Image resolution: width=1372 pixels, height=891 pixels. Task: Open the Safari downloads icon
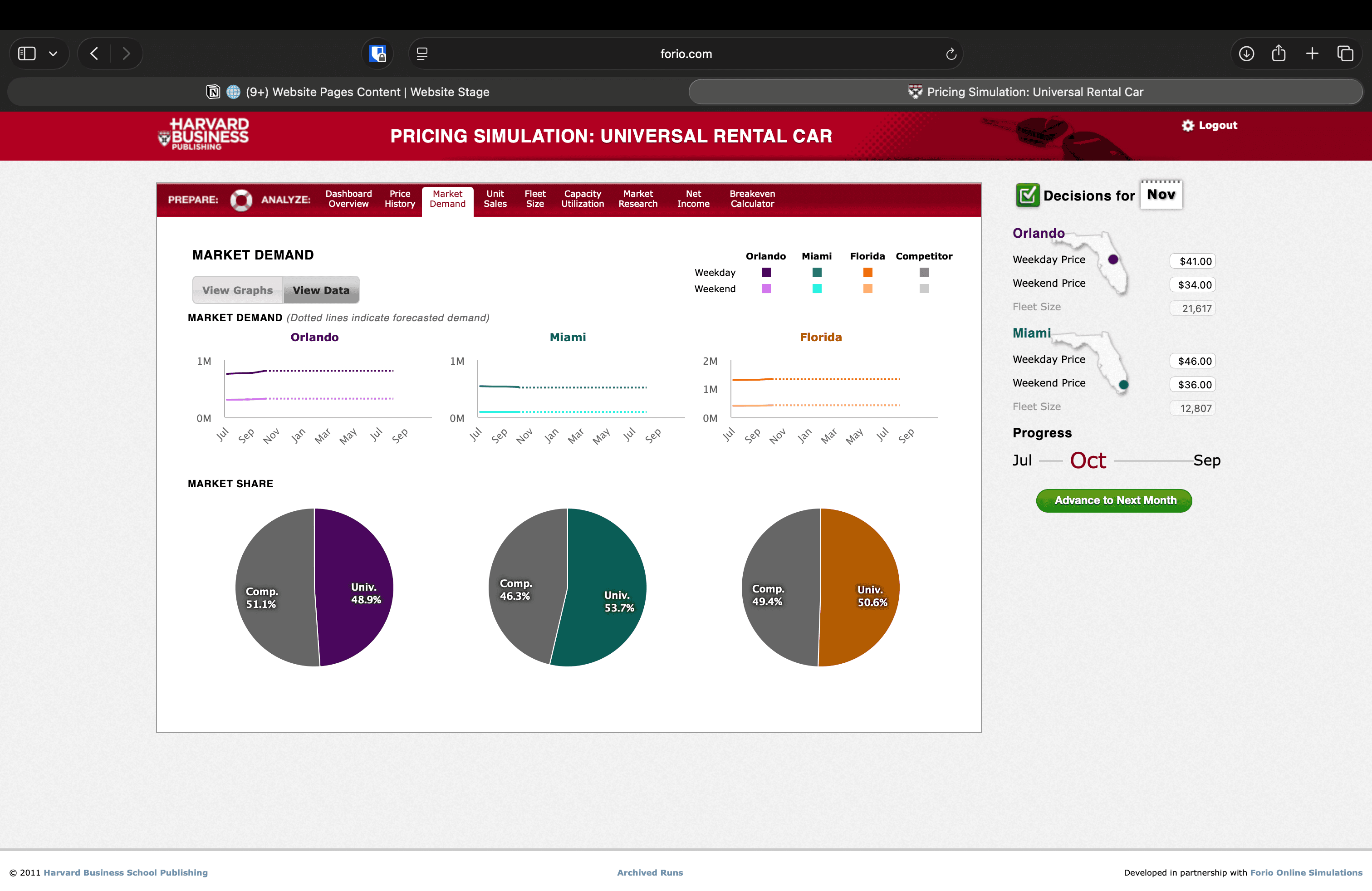1246,54
